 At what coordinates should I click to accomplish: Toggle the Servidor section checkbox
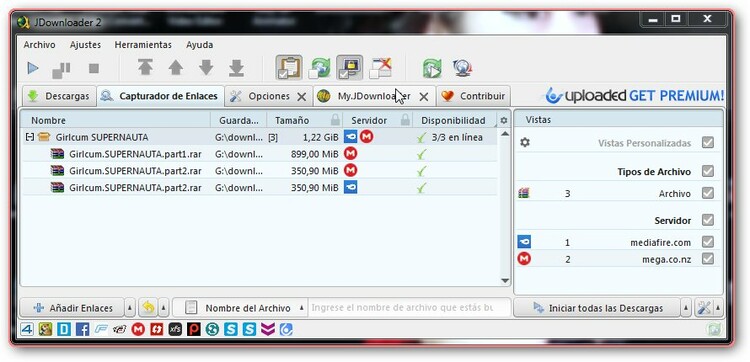pyautogui.click(x=708, y=220)
